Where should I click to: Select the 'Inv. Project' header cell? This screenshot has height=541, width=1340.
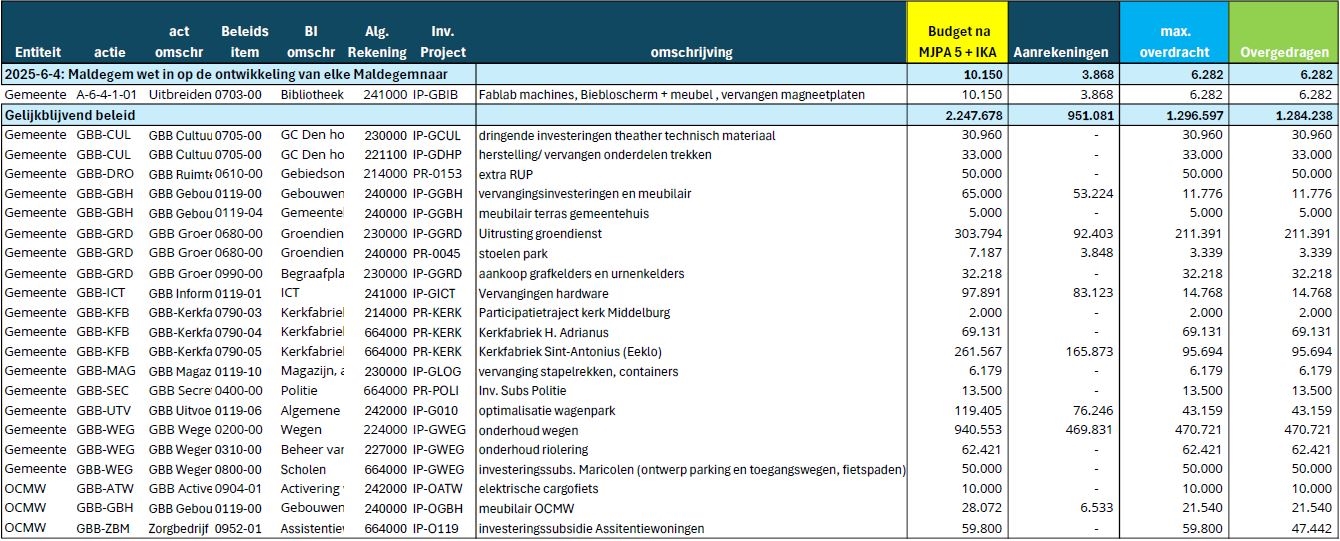coord(442,42)
